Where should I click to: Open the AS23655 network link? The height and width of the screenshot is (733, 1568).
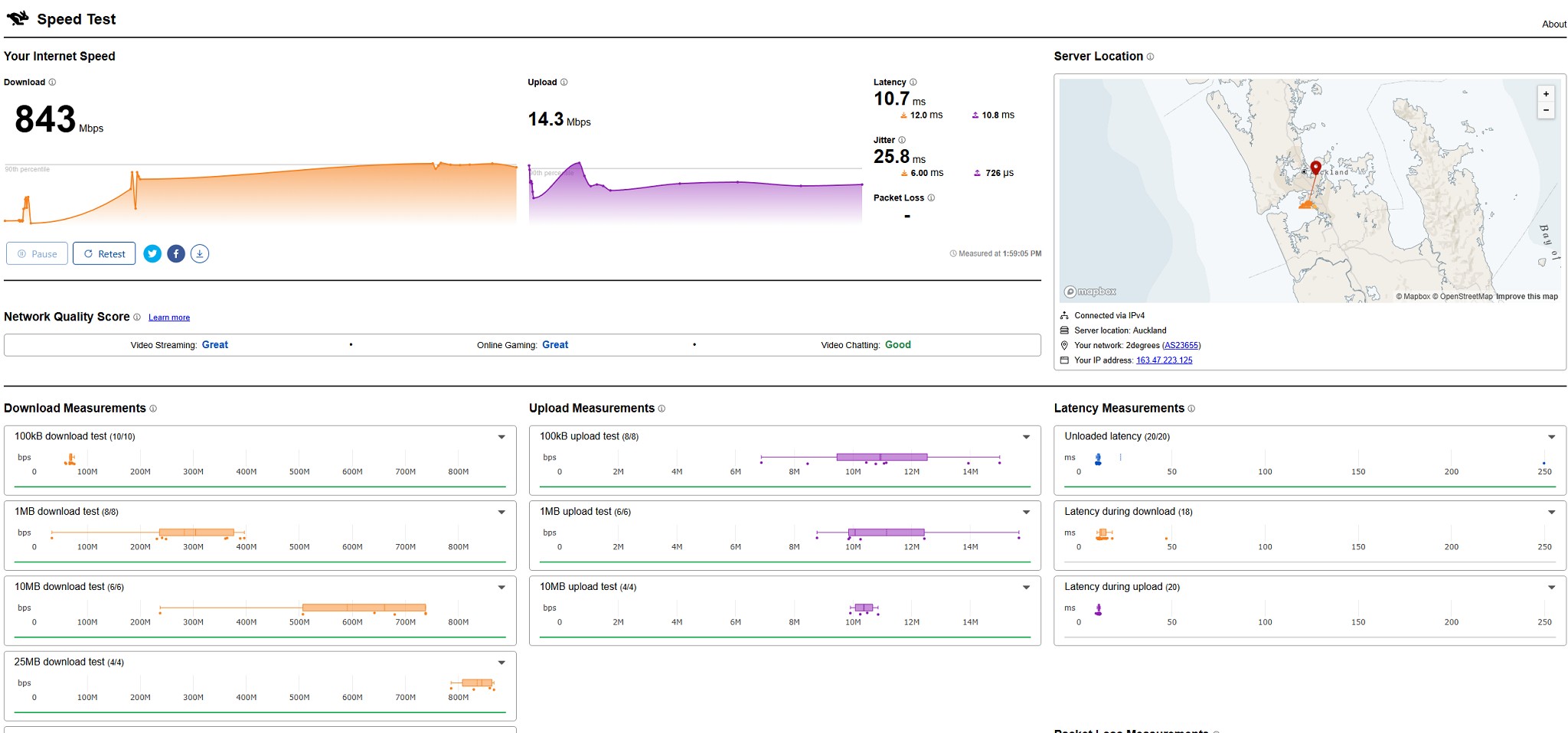click(x=1181, y=346)
